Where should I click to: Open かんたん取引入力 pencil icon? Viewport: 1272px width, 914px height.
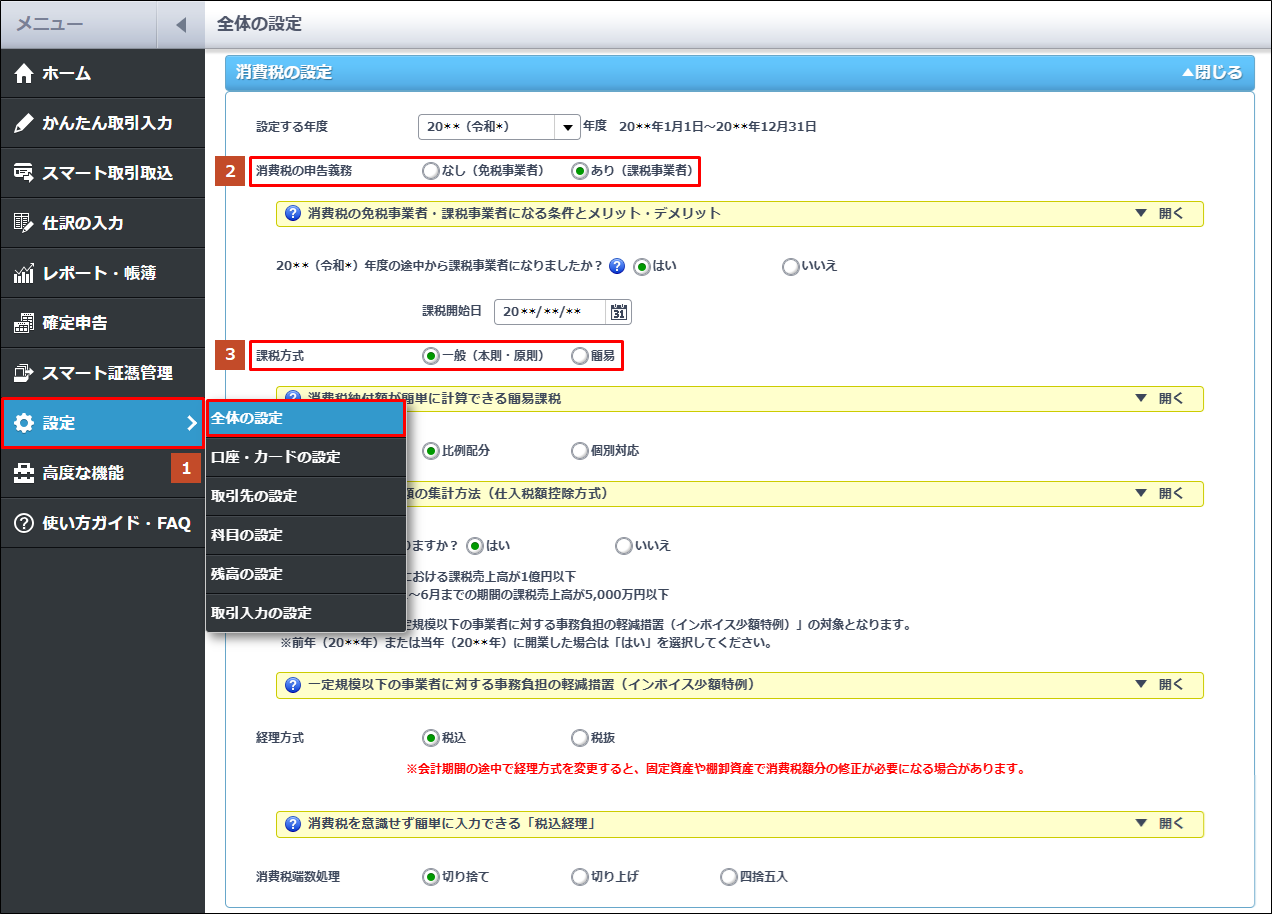(x=24, y=123)
